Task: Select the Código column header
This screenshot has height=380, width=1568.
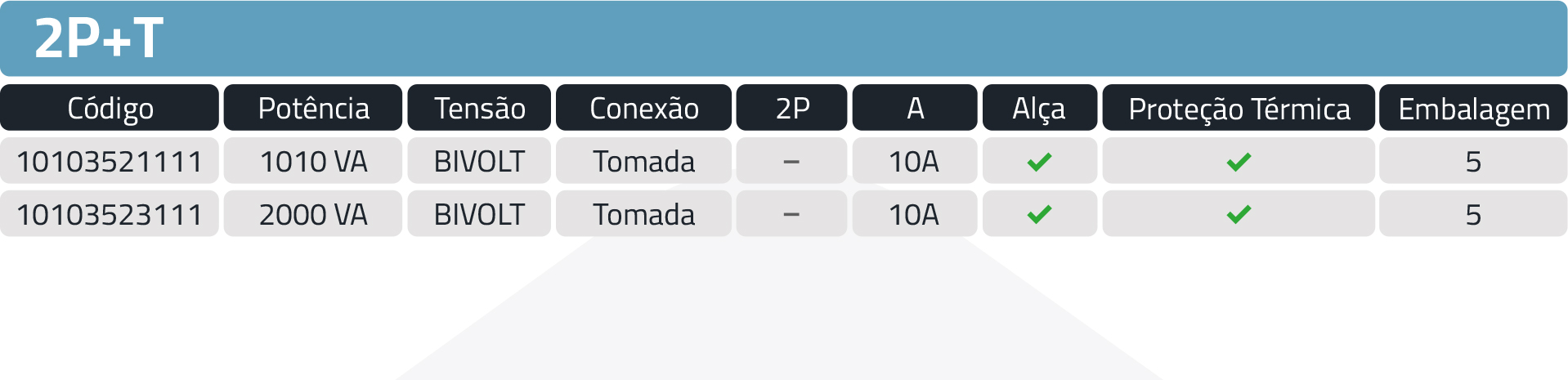Action: 110,108
